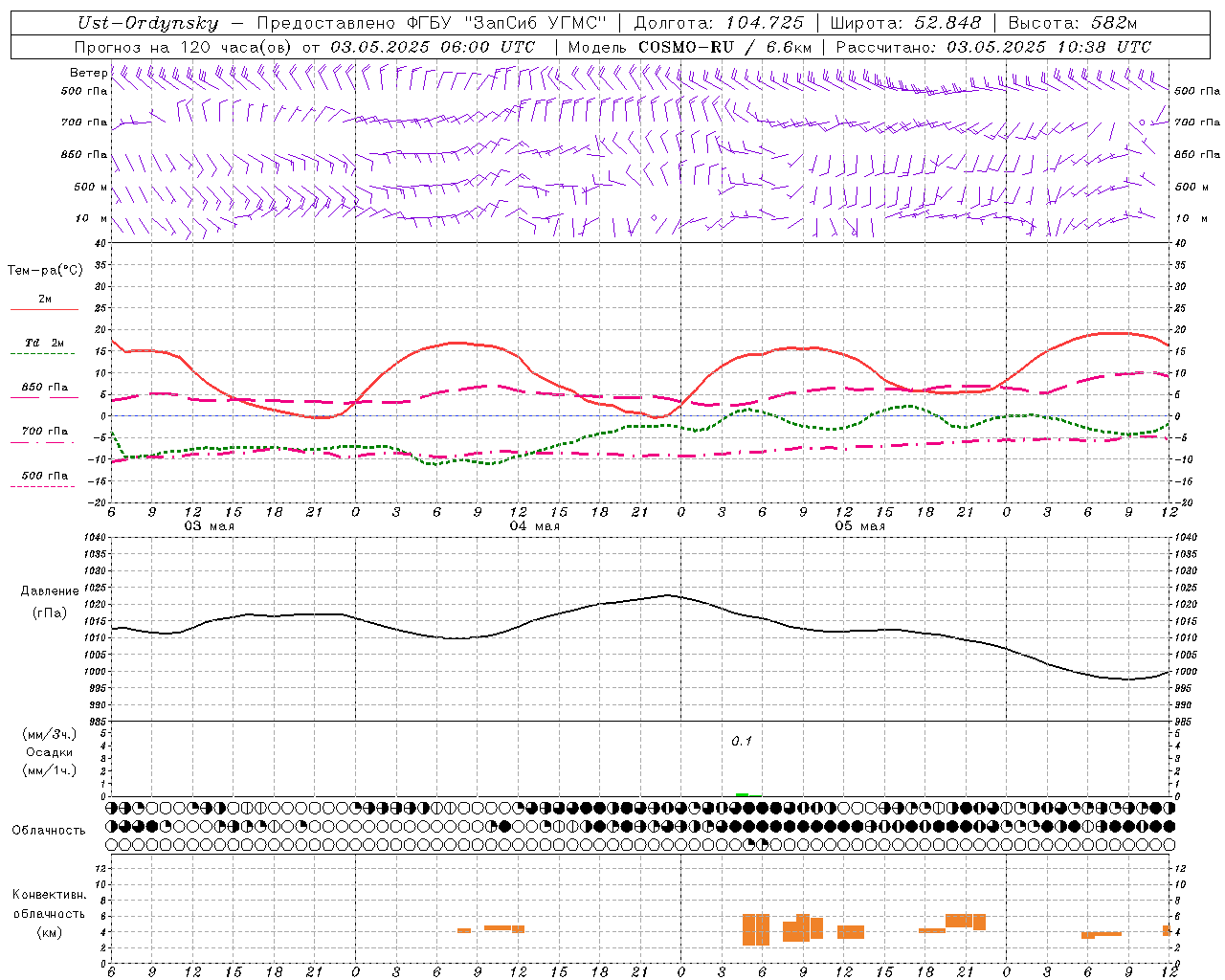Select the forecast start text 03.05.2025 06:00 UTC
1225x980 pixels.
tap(433, 47)
